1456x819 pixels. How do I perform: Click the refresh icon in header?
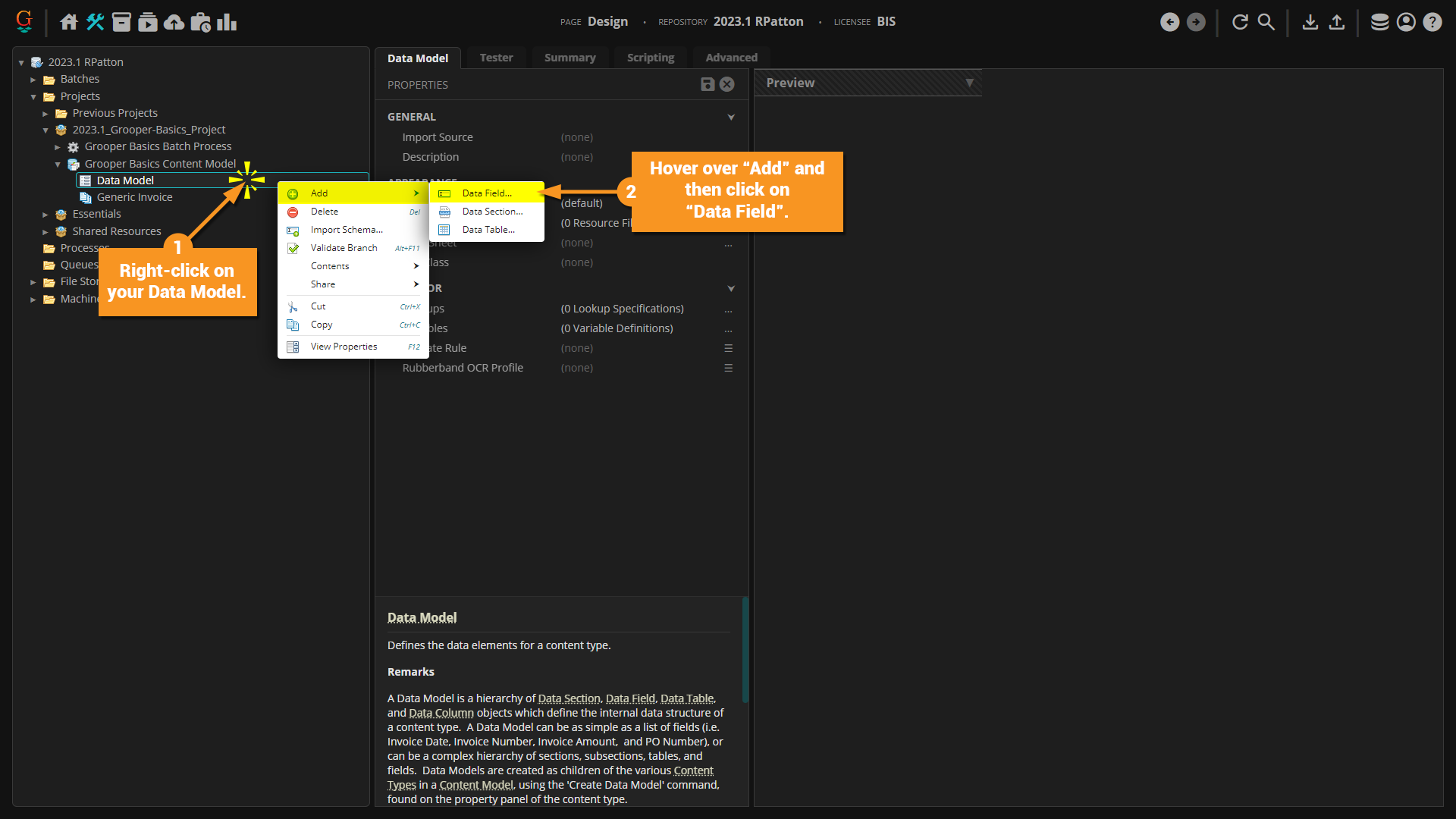[x=1240, y=22]
